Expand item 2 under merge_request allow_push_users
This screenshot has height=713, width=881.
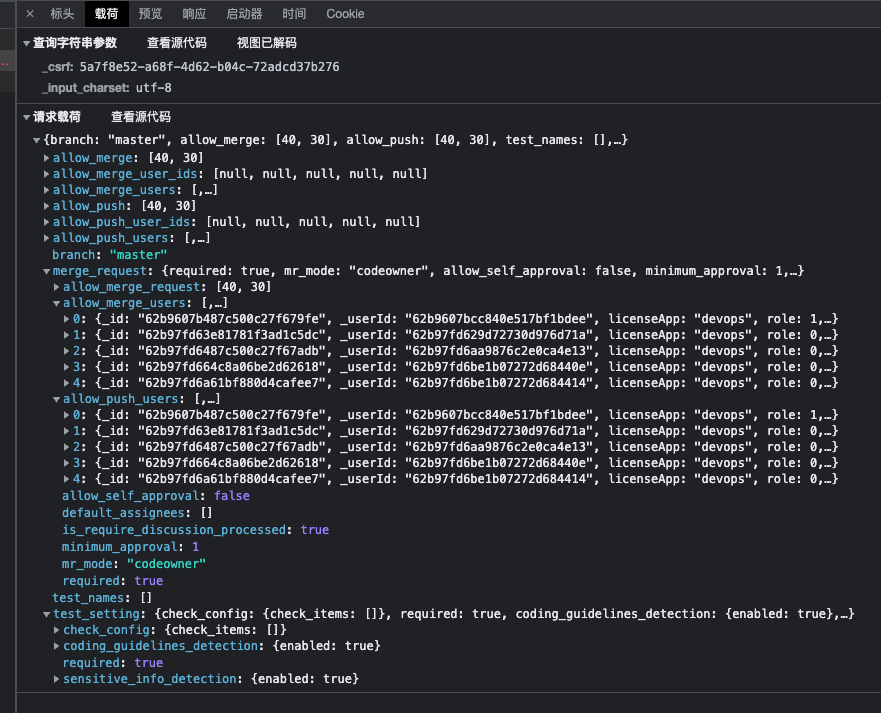(x=67, y=447)
